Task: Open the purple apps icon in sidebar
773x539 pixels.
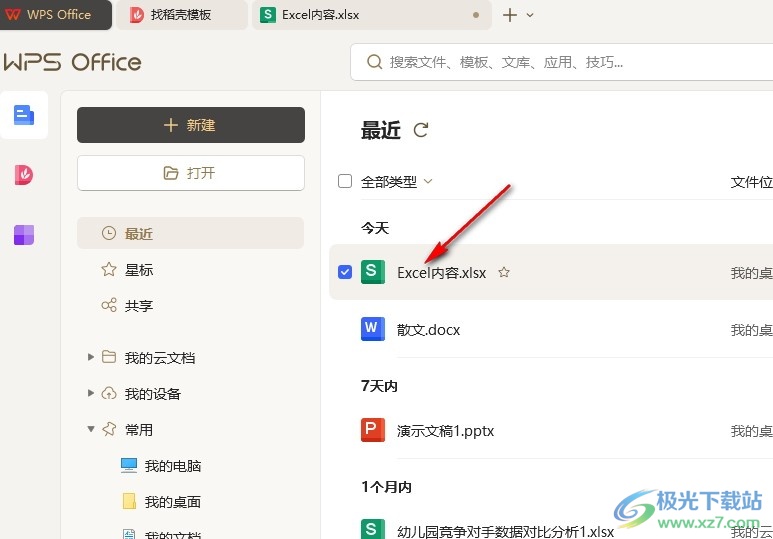Action: pyautogui.click(x=24, y=235)
